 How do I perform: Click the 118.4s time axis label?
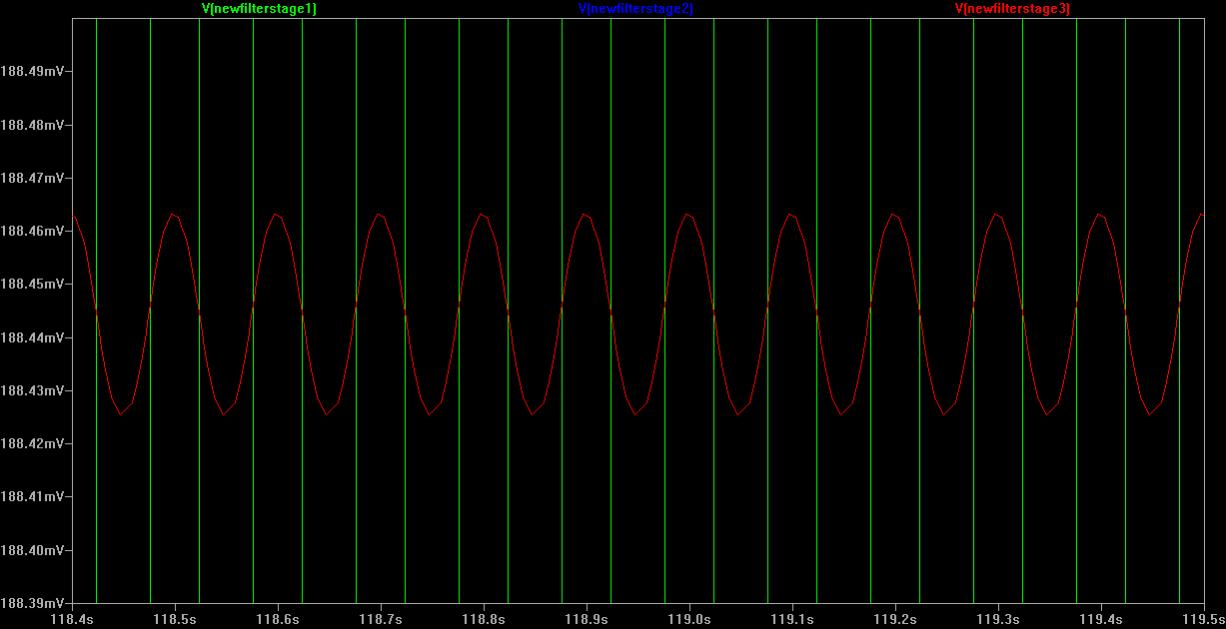72,620
